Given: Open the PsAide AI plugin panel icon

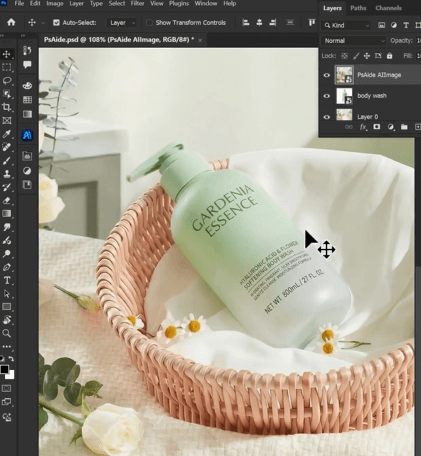Looking at the screenshot, I should click(27, 135).
